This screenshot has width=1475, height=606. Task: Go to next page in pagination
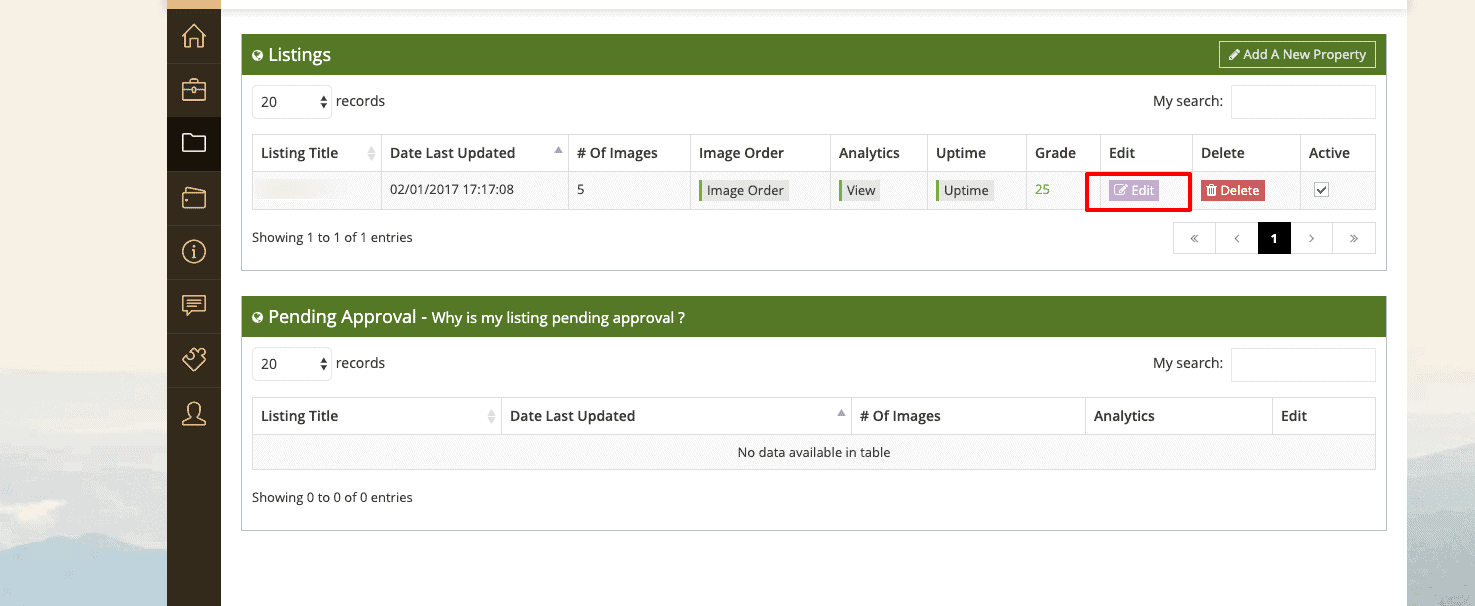click(1311, 239)
